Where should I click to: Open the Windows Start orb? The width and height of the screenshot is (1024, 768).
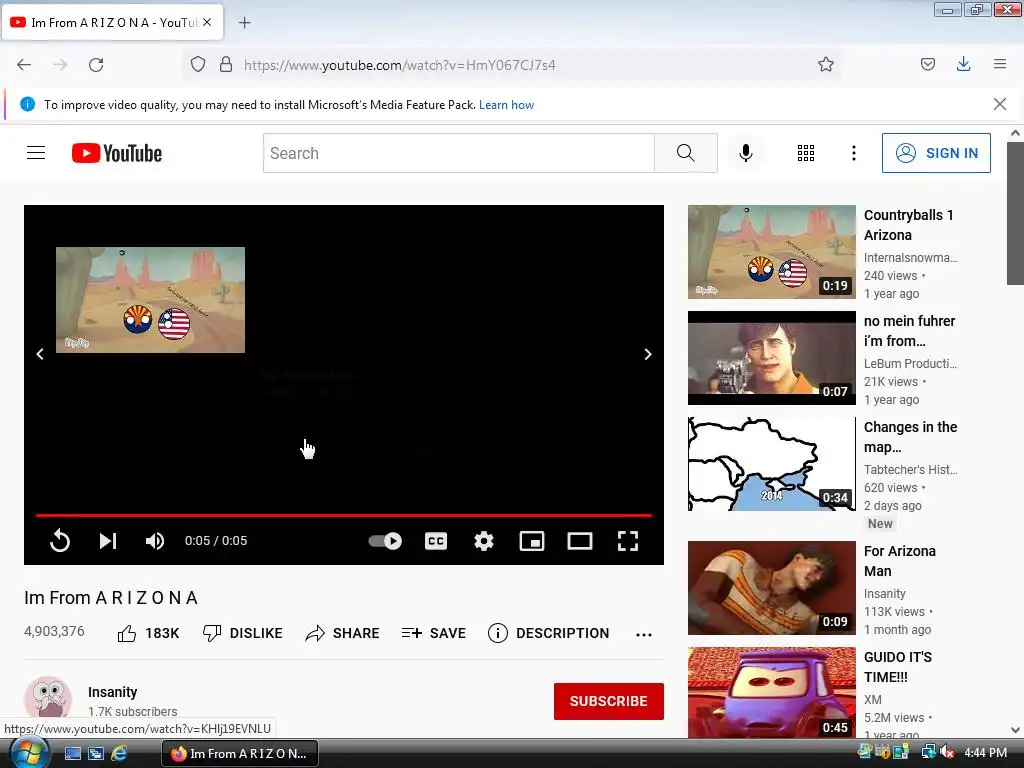click(x=28, y=753)
